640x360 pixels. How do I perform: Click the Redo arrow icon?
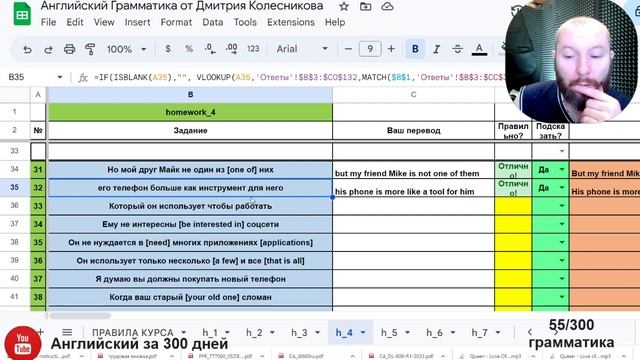point(48,49)
